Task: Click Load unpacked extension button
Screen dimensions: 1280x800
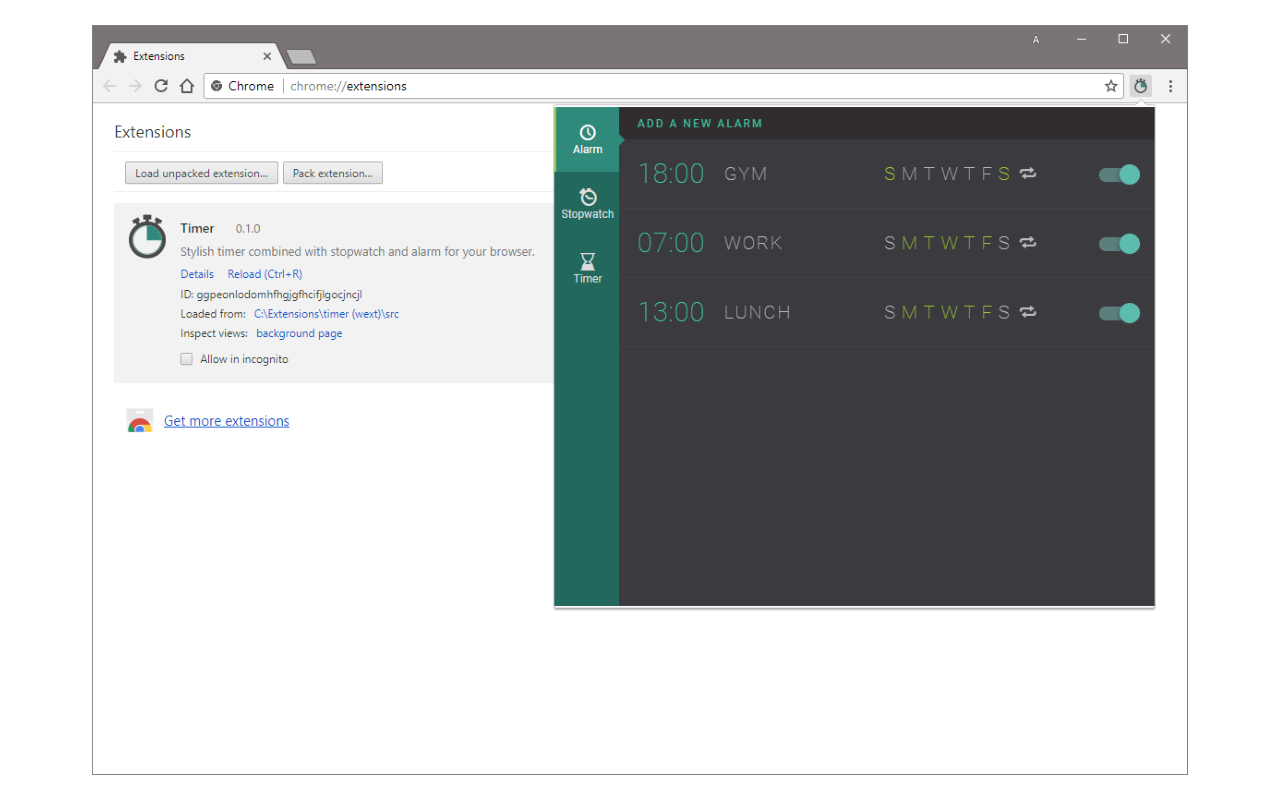Action: pos(202,173)
